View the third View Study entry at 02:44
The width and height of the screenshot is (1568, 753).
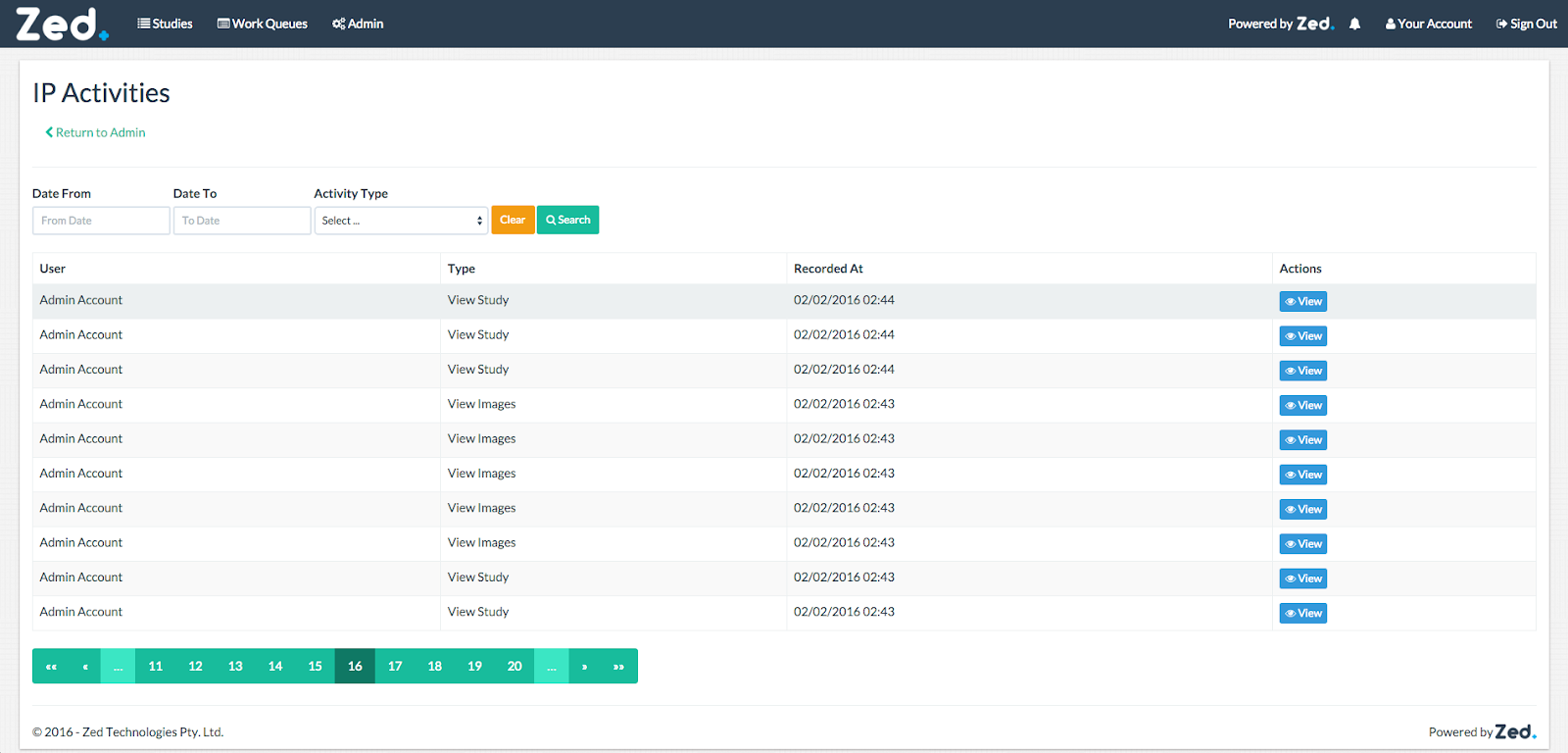1302,371
